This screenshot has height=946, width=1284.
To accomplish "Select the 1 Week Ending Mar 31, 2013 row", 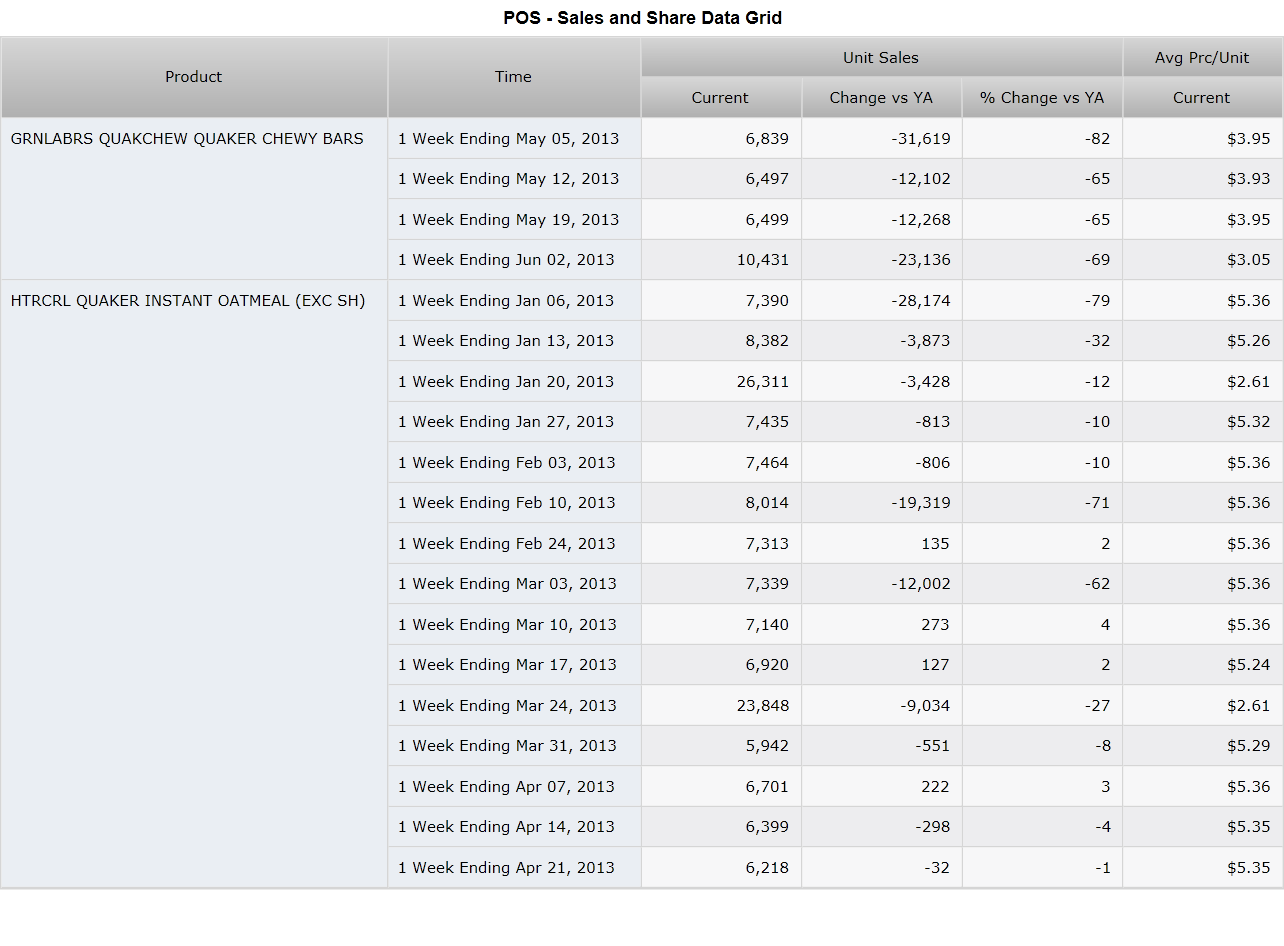I will (514, 746).
